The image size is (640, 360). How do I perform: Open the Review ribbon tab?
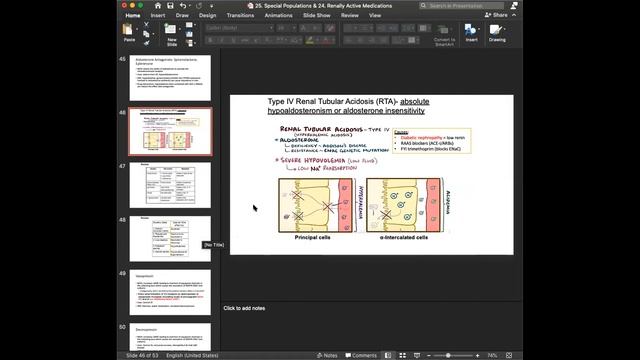350,16
